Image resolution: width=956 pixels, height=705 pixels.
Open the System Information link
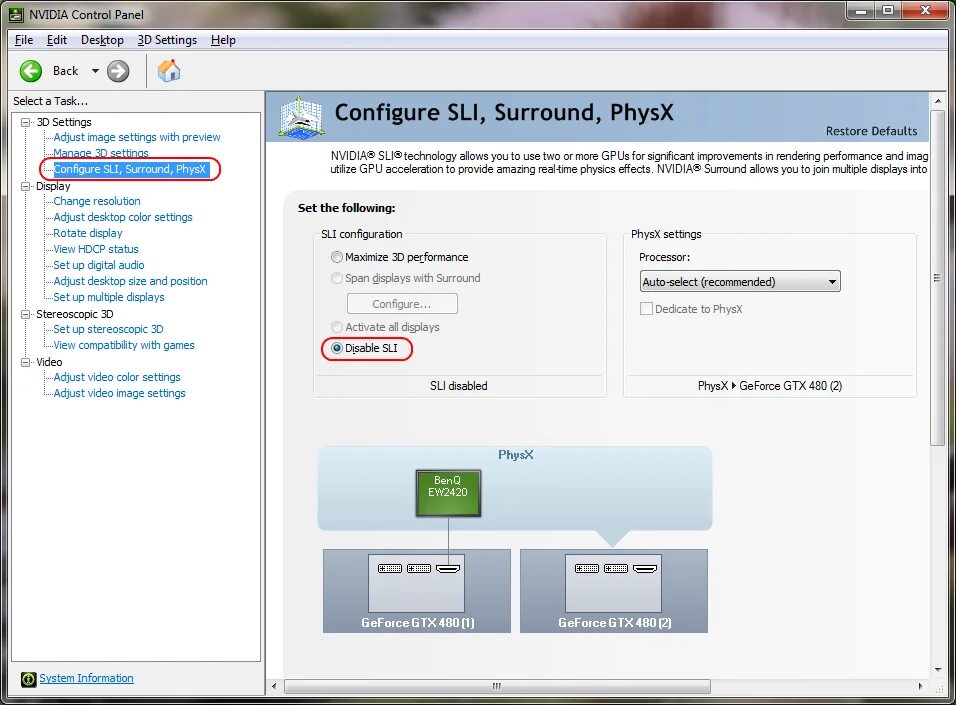coord(86,678)
